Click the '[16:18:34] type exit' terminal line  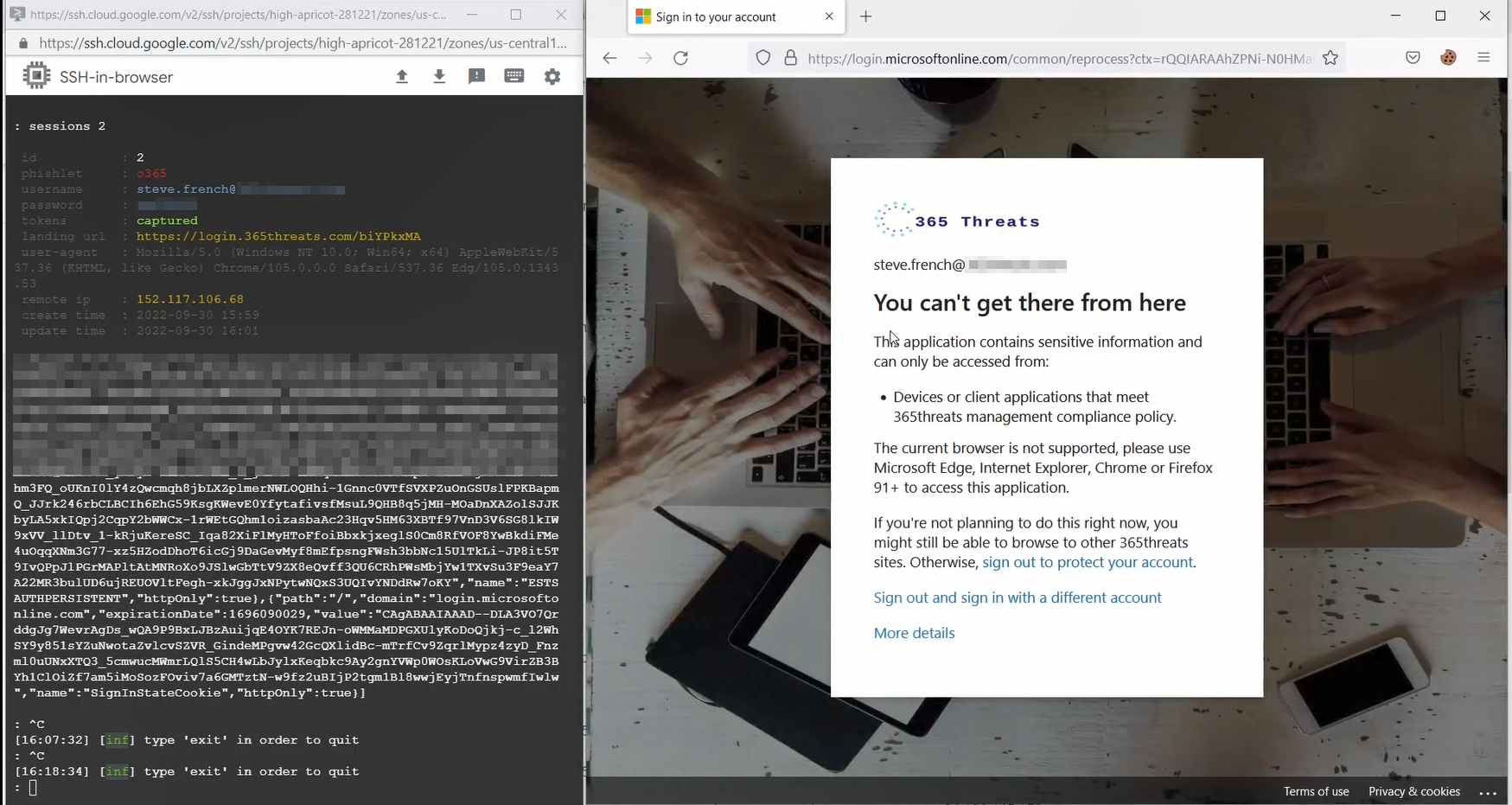pyautogui.click(x=187, y=771)
